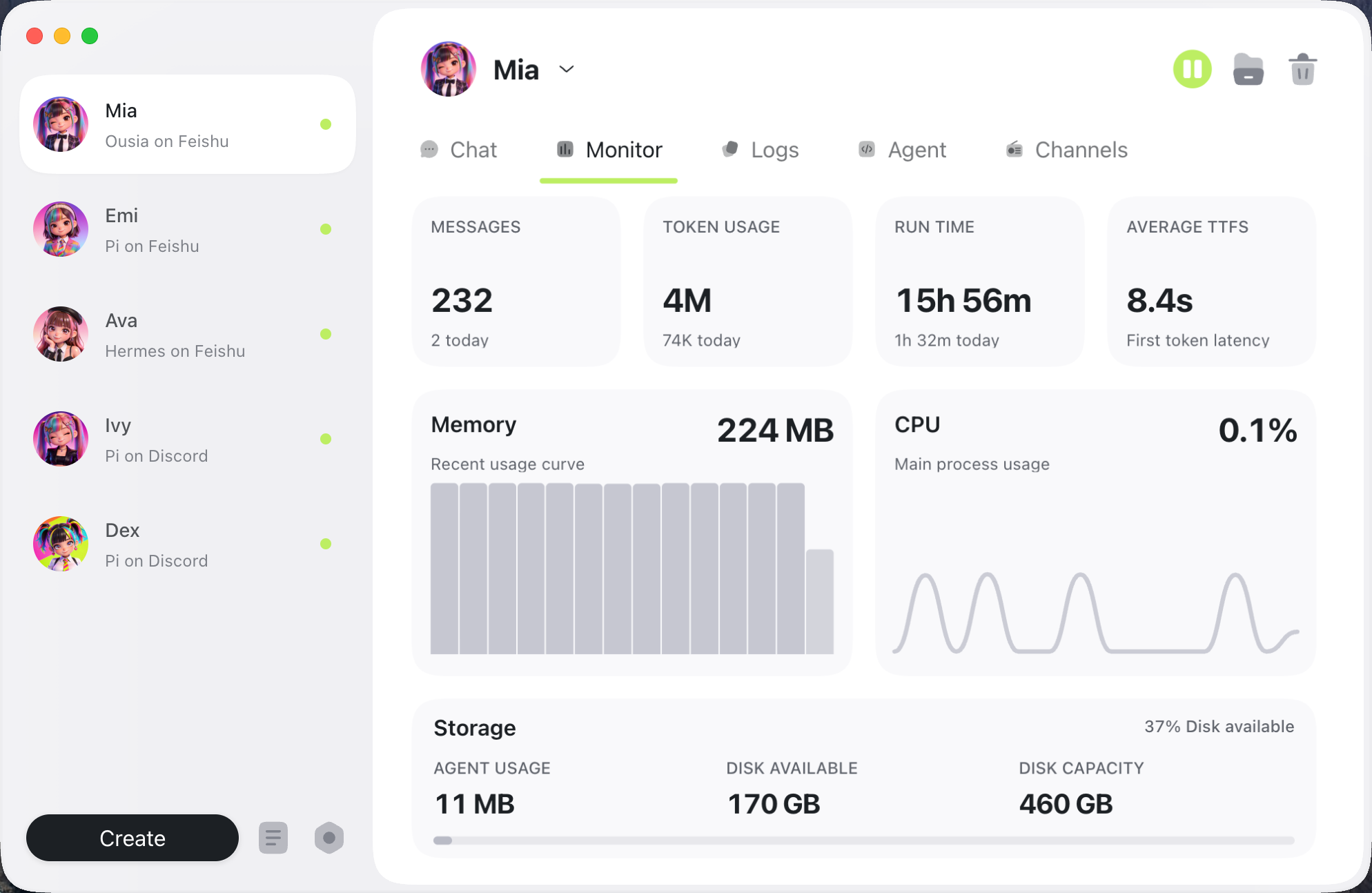Select the Monitor tab
Image resolution: width=1372 pixels, height=893 pixels.
(x=609, y=150)
